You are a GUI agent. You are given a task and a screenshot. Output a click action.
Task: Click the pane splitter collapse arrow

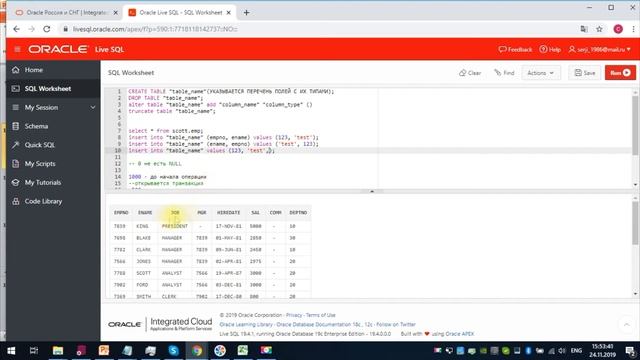click(372, 191)
